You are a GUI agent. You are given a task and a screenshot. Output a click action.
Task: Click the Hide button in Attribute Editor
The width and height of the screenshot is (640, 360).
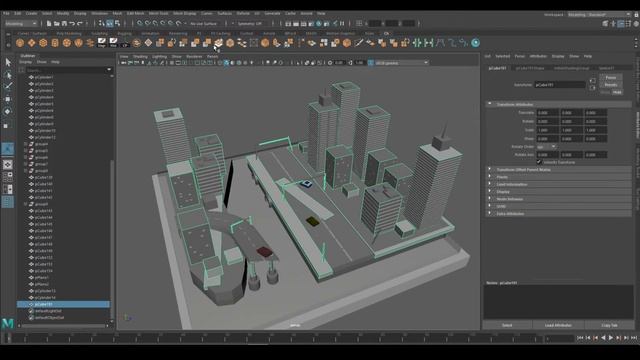point(617,92)
